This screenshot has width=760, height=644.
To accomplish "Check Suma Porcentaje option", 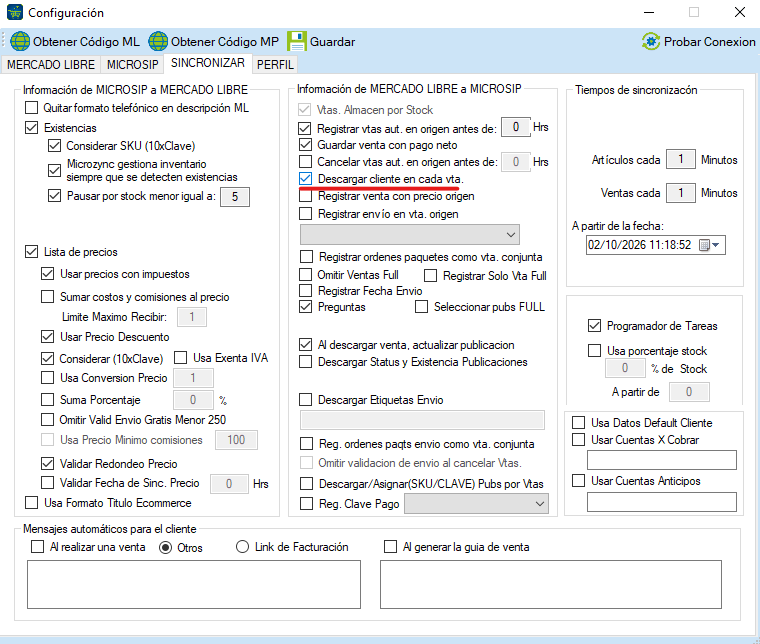I will click(48, 399).
